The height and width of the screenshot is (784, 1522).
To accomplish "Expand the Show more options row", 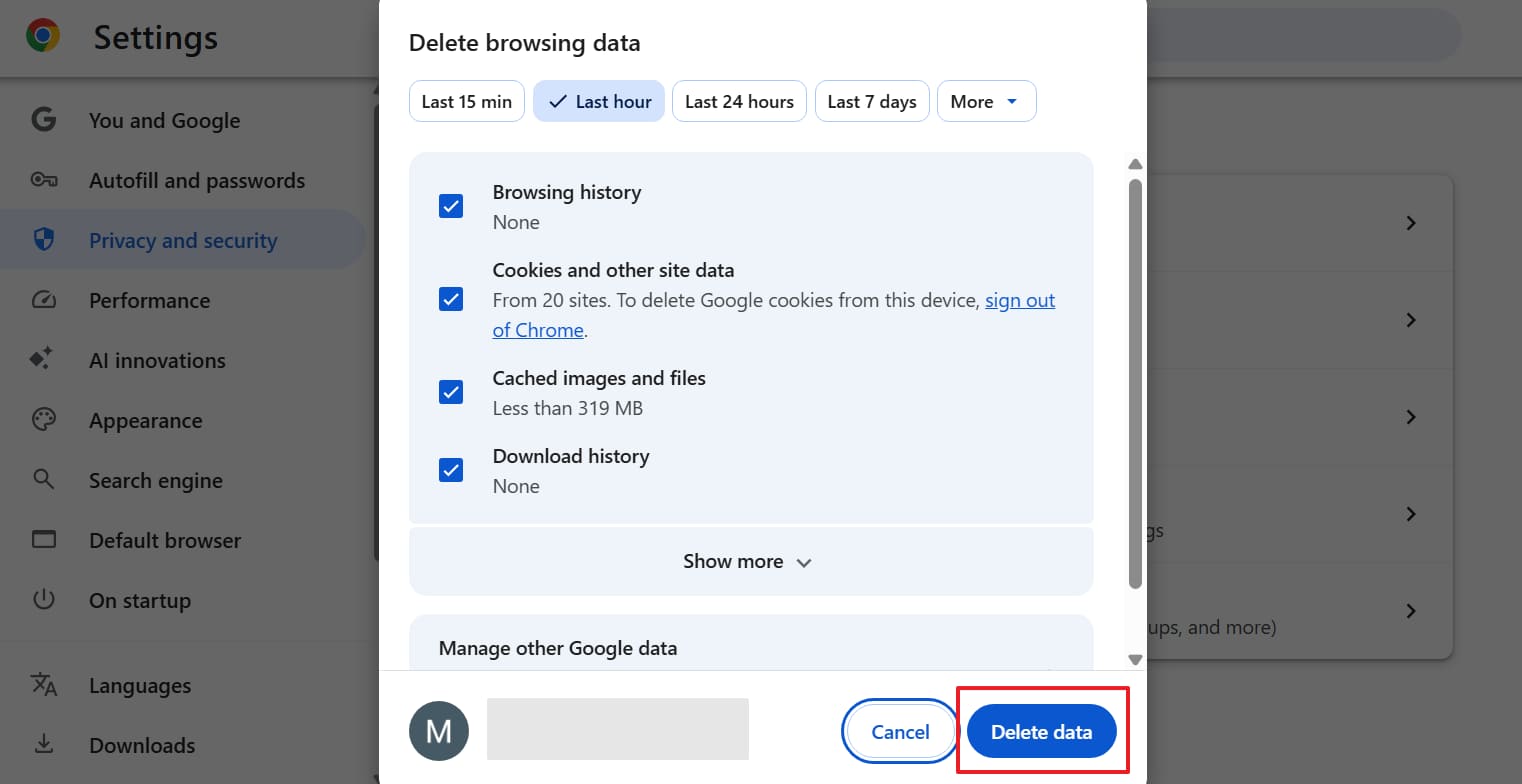I will (750, 561).
